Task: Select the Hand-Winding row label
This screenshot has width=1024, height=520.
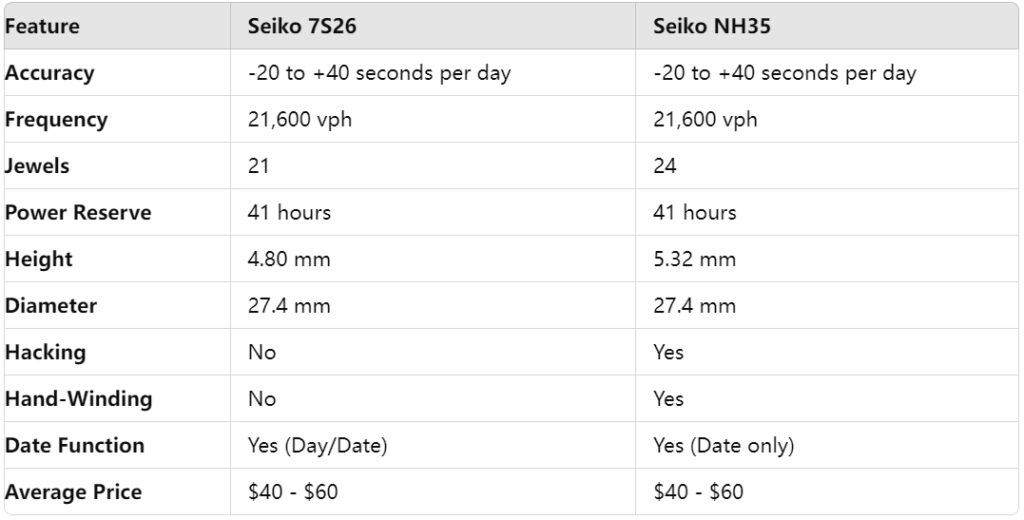Action: (x=79, y=399)
